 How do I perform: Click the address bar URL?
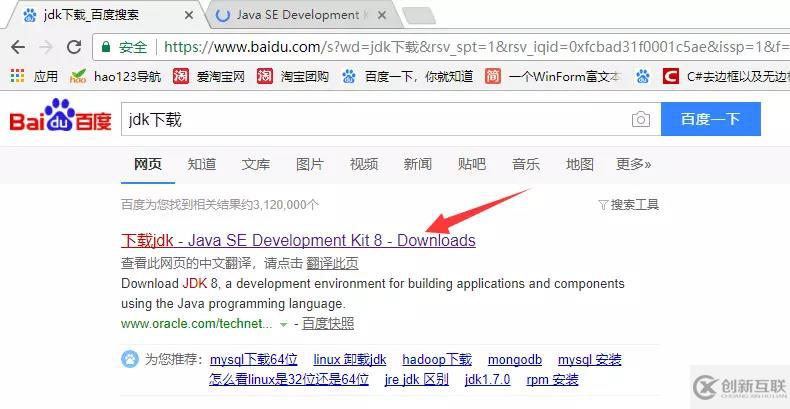(x=476, y=47)
